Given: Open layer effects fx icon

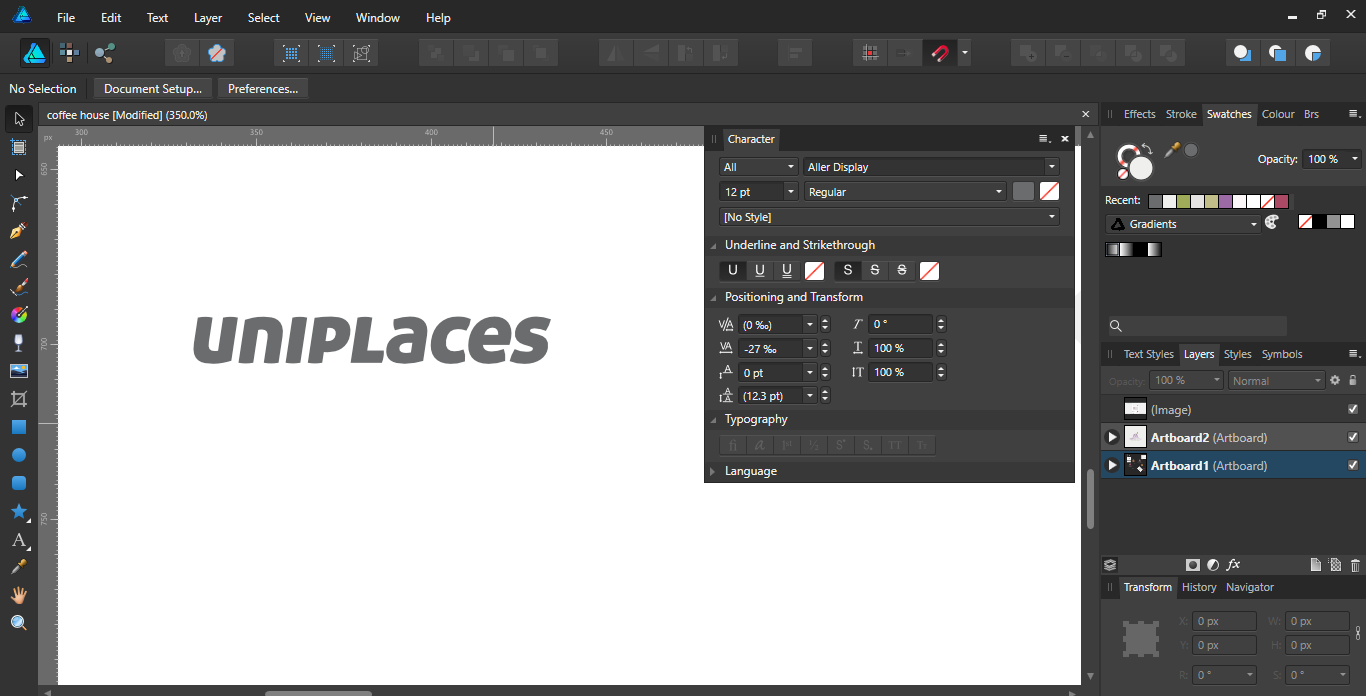Looking at the screenshot, I should pos(1233,565).
